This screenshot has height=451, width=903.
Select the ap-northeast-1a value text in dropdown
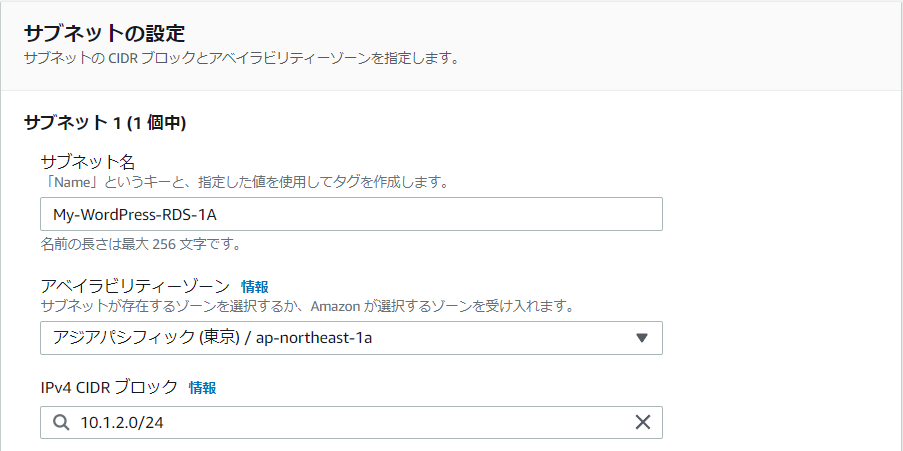pos(314,338)
